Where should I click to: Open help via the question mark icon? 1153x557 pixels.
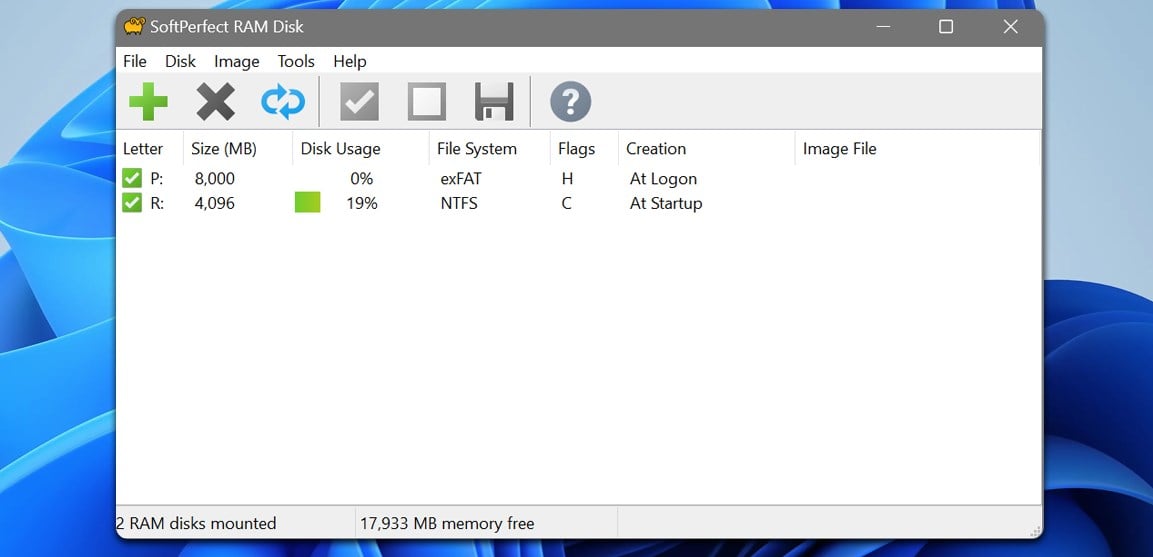[x=571, y=102]
